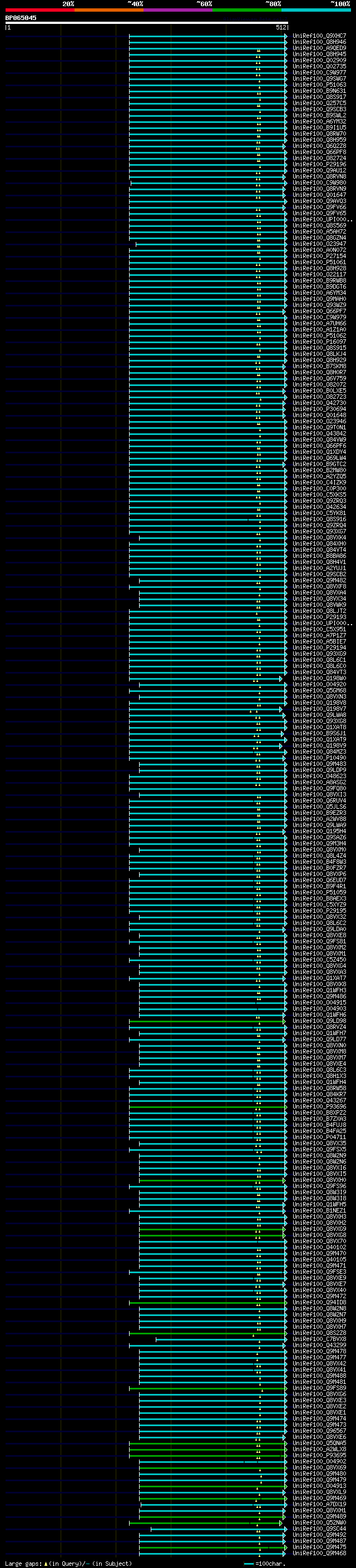Click the white query sequence bar

tap(147, 22)
